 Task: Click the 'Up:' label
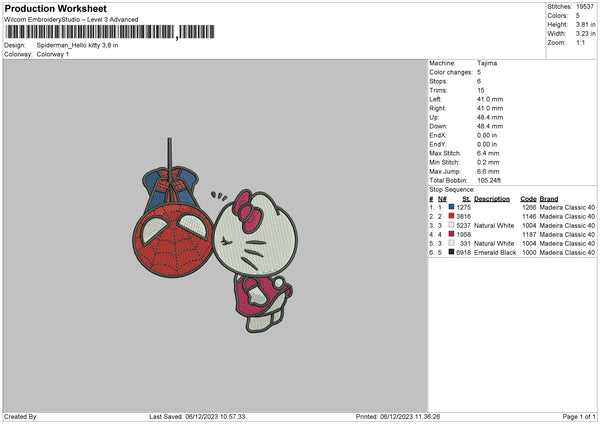(x=434, y=117)
